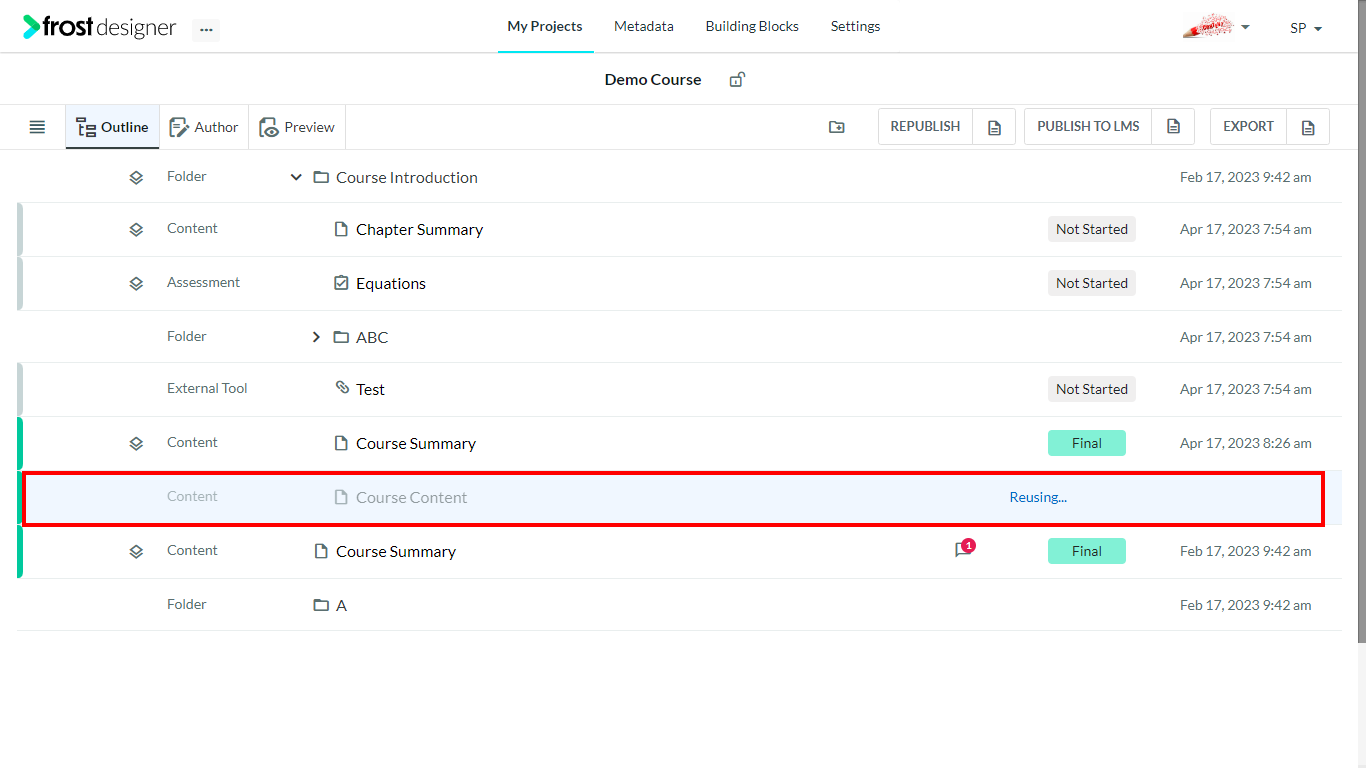Click layers icon on Equations row

136,283
